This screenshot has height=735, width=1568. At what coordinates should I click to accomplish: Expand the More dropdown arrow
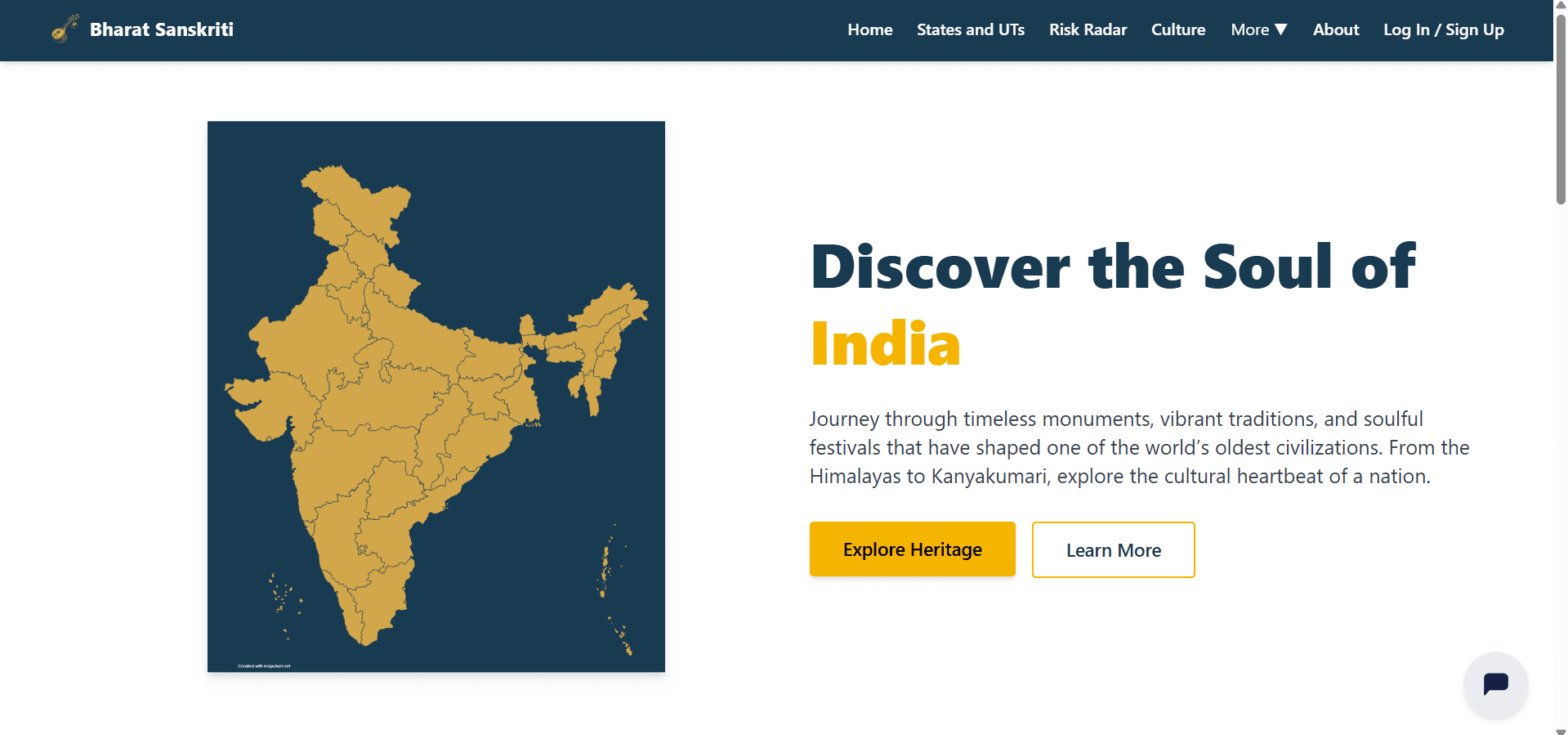pos(1281,29)
